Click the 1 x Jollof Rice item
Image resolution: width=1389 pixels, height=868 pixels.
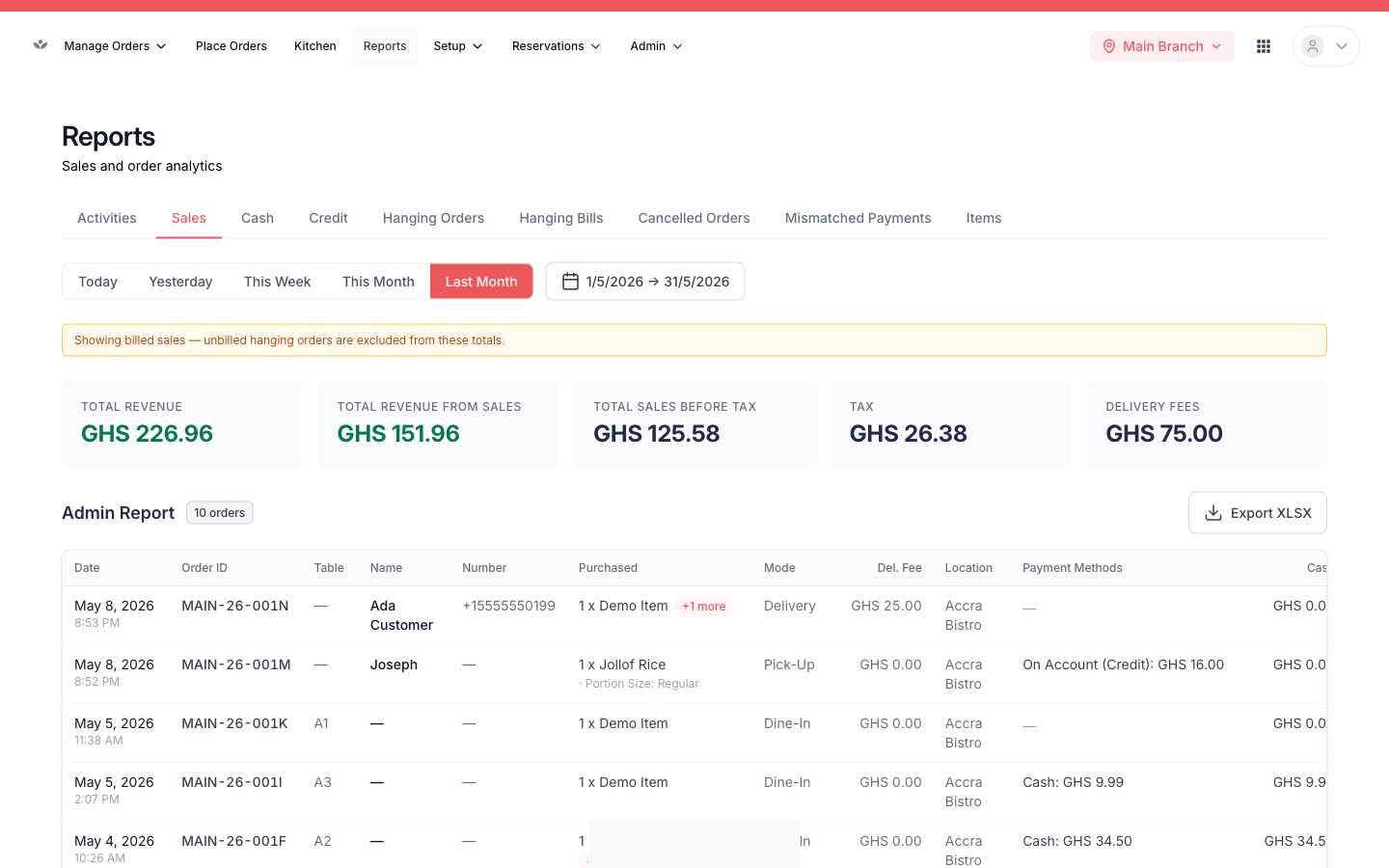(622, 665)
